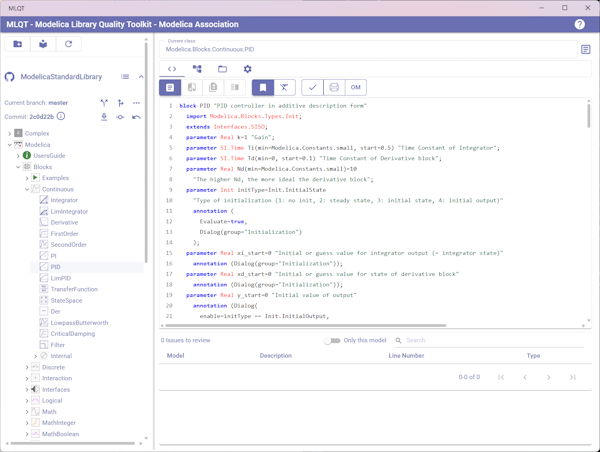Switch to the settings gear tab
The image size is (600, 452).
tap(248, 69)
